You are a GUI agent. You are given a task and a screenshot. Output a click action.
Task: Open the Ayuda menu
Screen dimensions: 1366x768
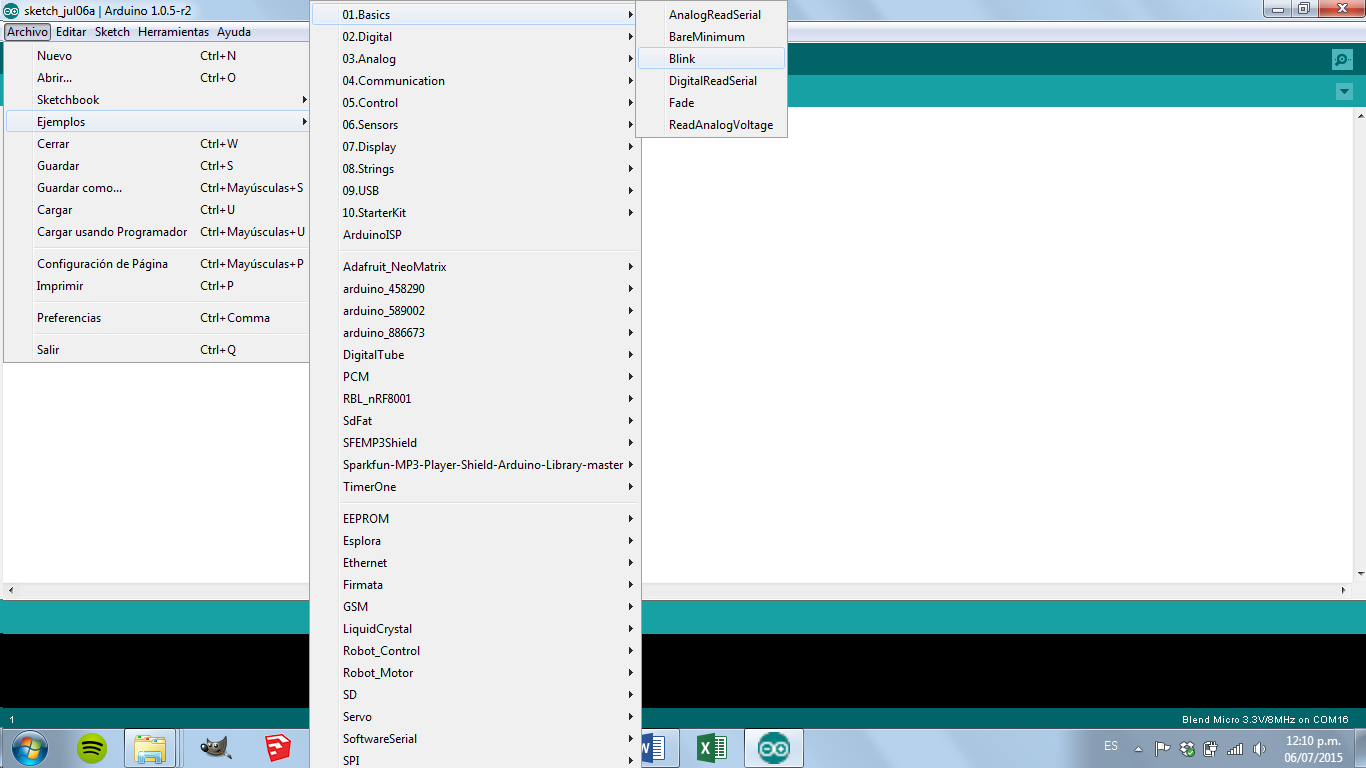pyautogui.click(x=234, y=32)
